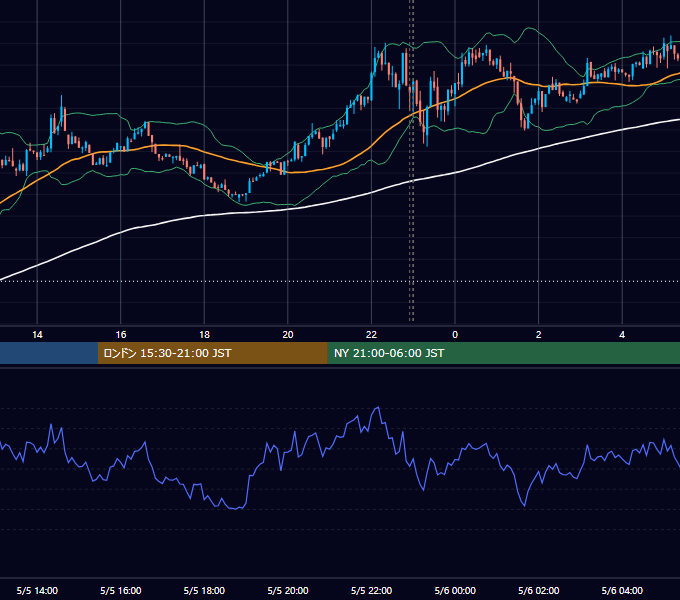This screenshot has width=680, height=600.
Task: Click the 5/5 18:00 bottom axis label
Action: tap(204, 590)
